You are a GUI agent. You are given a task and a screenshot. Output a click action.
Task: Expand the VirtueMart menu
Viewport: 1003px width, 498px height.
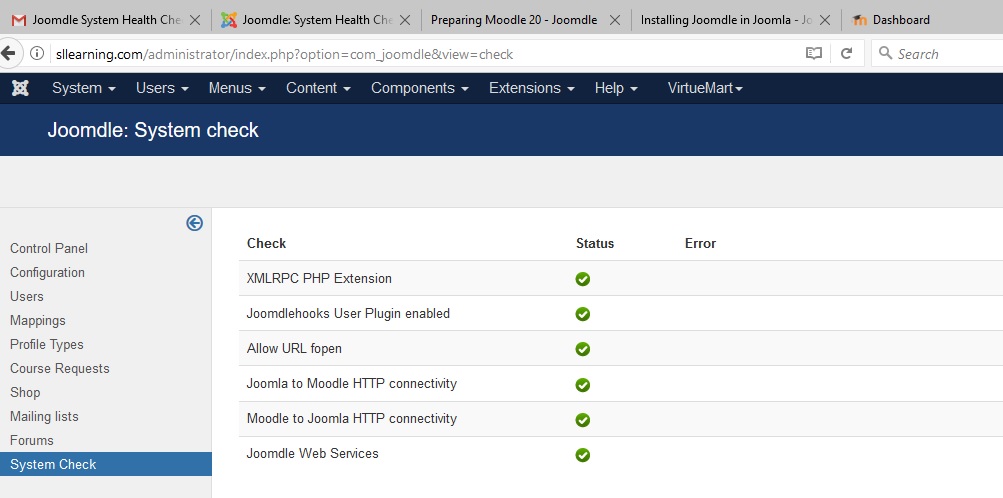pyautogui.click(x=705, y=88)
